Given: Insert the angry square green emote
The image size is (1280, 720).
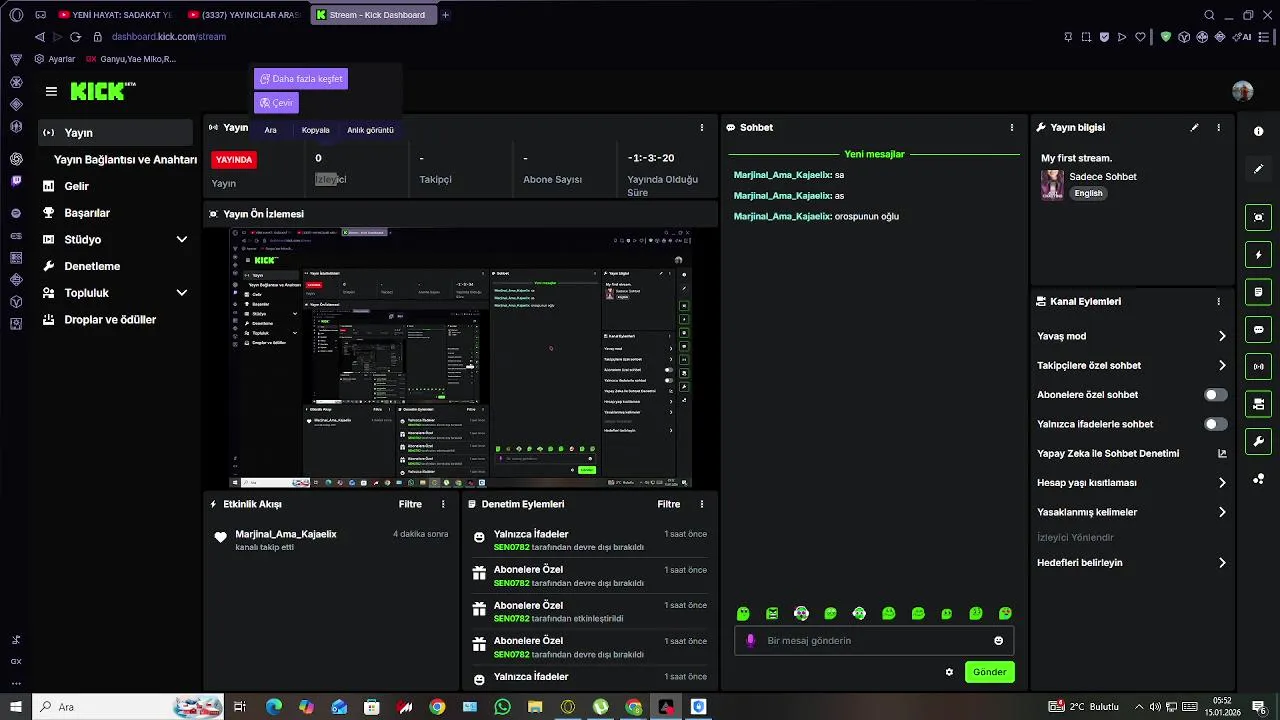Looking at the screenshot, I should (x=772, y=613).
